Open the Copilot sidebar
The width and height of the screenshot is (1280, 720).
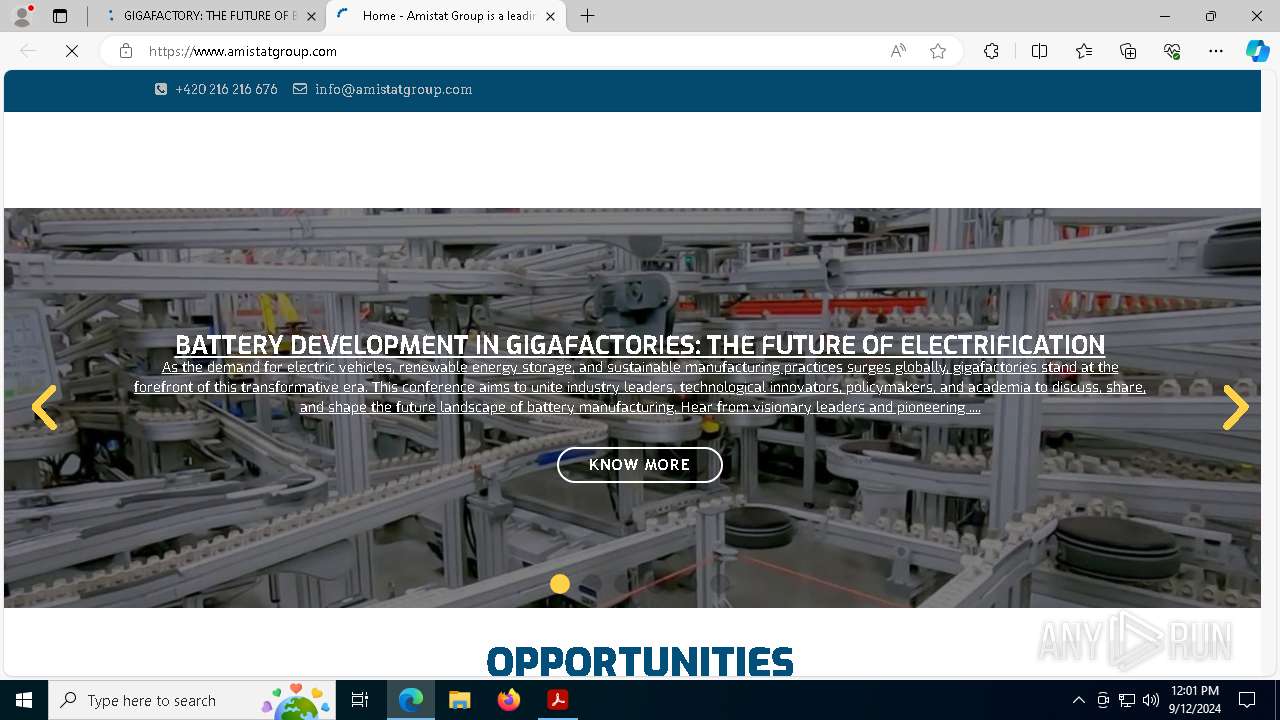pyautogui.click(x=1257, y=51)
